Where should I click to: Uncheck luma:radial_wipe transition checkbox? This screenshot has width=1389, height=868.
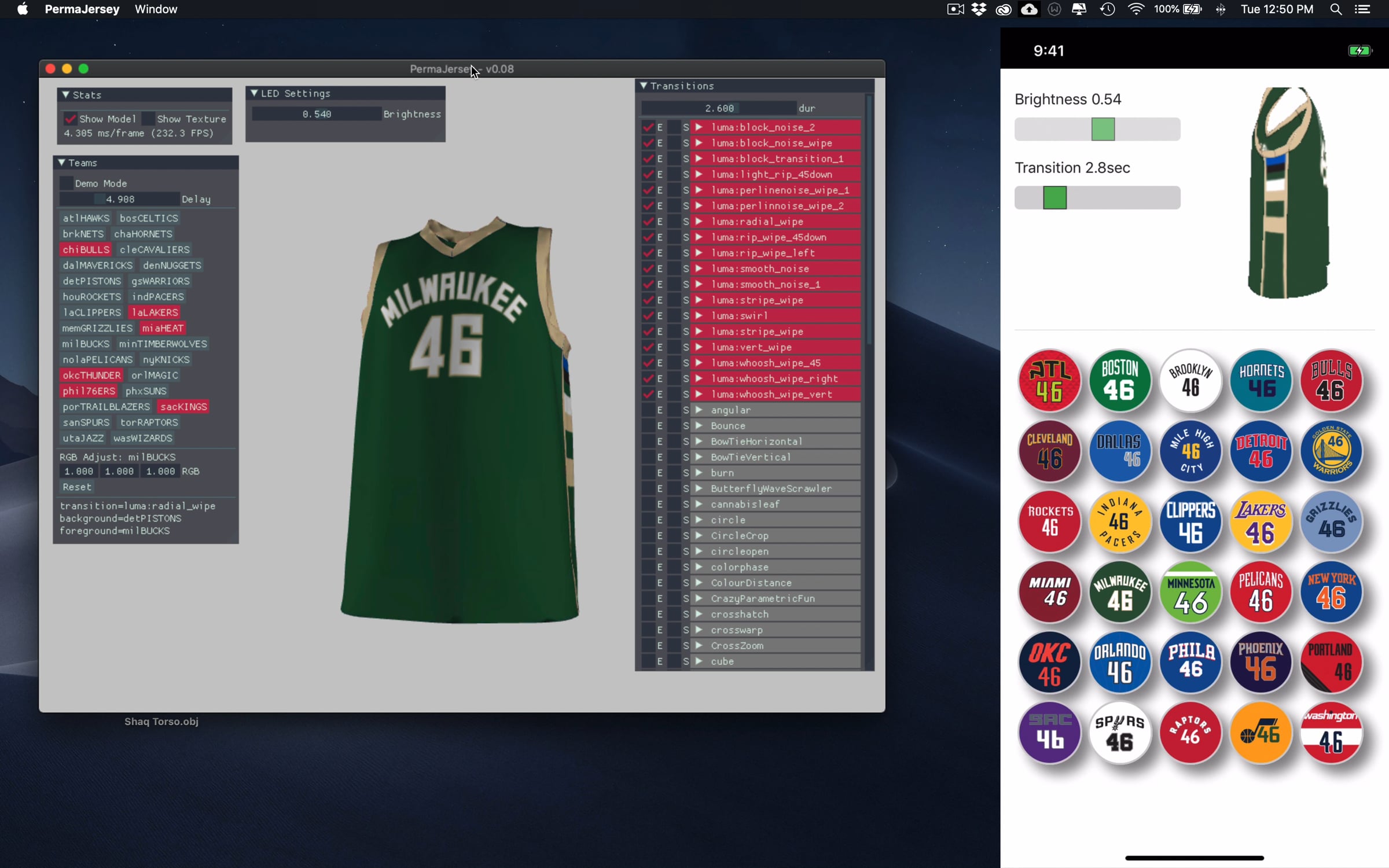tap(648, 221)
